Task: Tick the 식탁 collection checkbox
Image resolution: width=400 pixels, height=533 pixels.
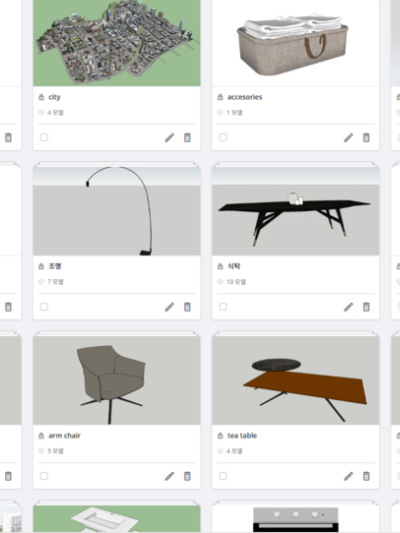Action: [223, 307]
